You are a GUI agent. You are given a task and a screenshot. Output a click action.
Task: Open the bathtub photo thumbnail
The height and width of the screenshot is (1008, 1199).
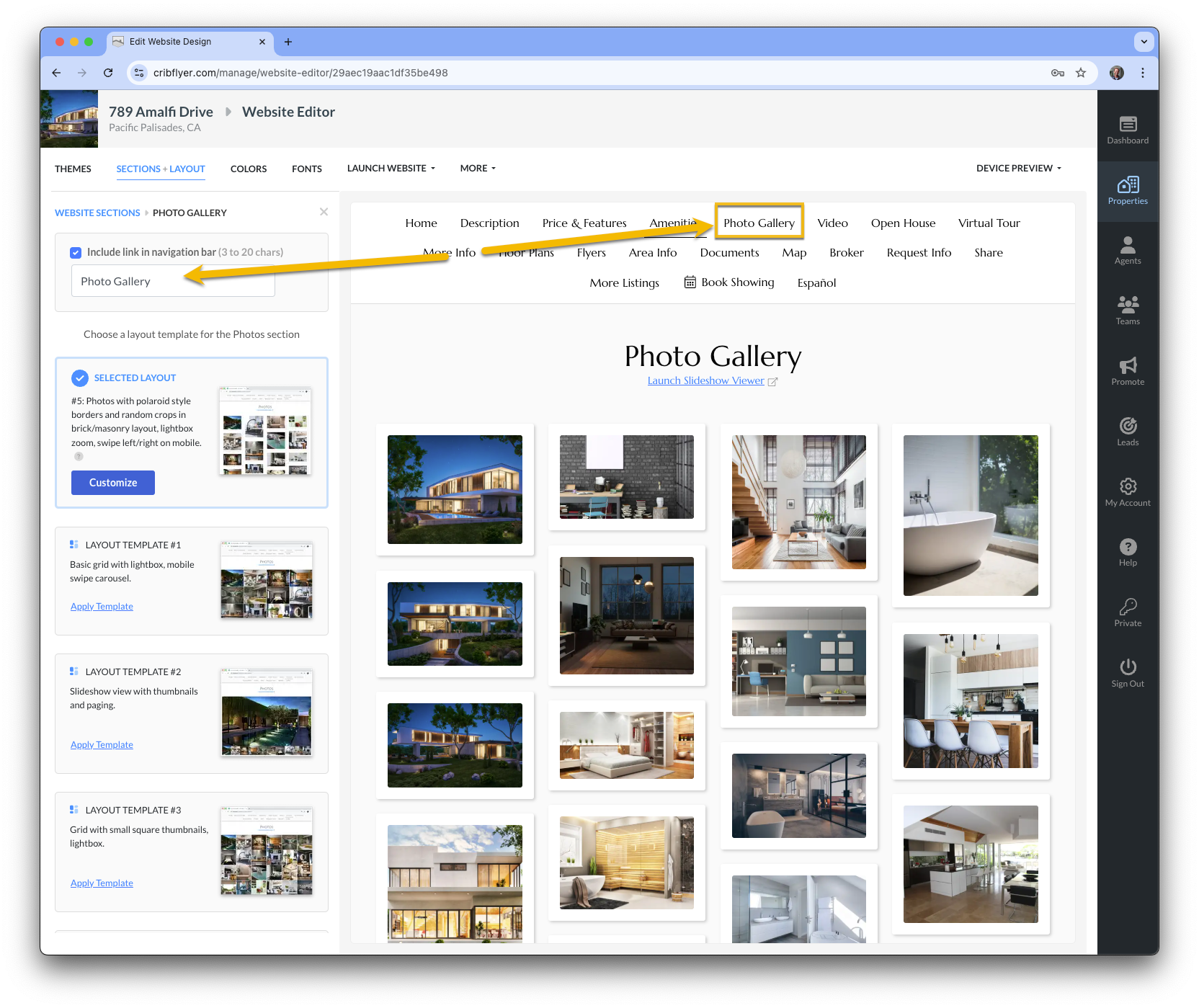tap(971, 516)
